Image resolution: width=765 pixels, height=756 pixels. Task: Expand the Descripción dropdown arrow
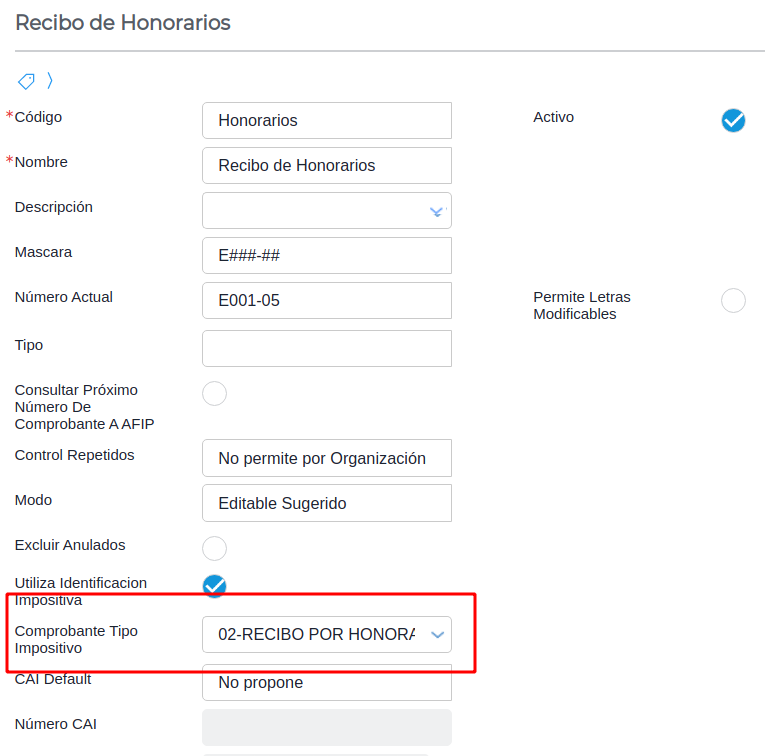[436, 211]
